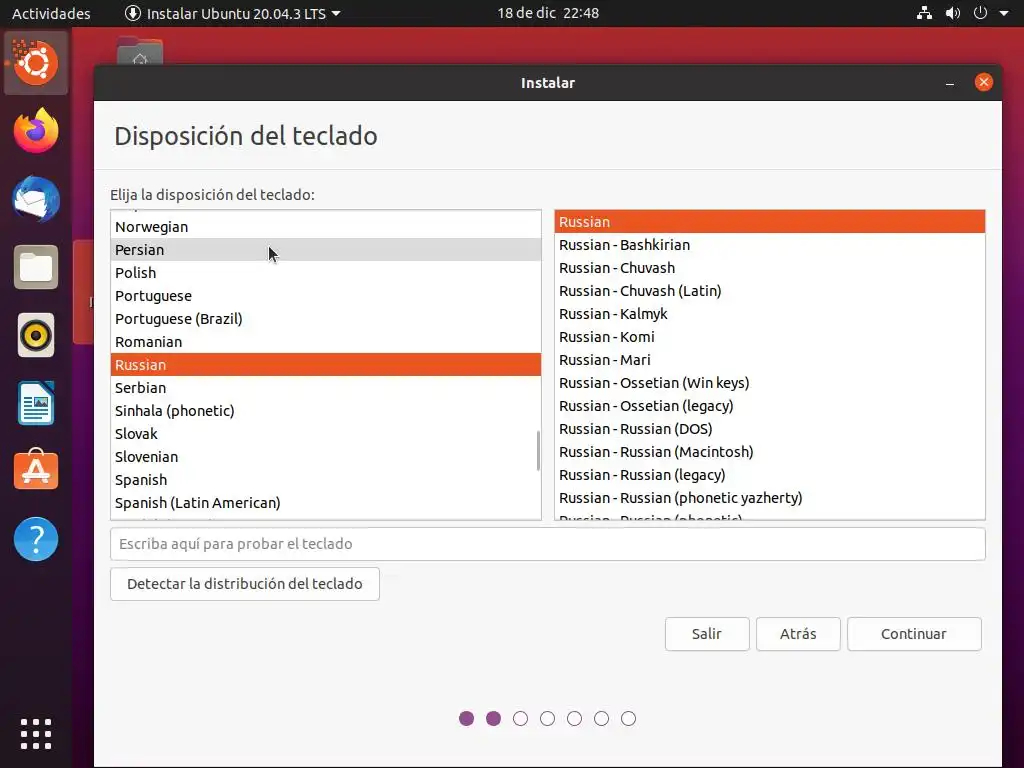1024x768 pixels.
Task: Click the volume icon in top bar
Action: click(x=953, y=13)
